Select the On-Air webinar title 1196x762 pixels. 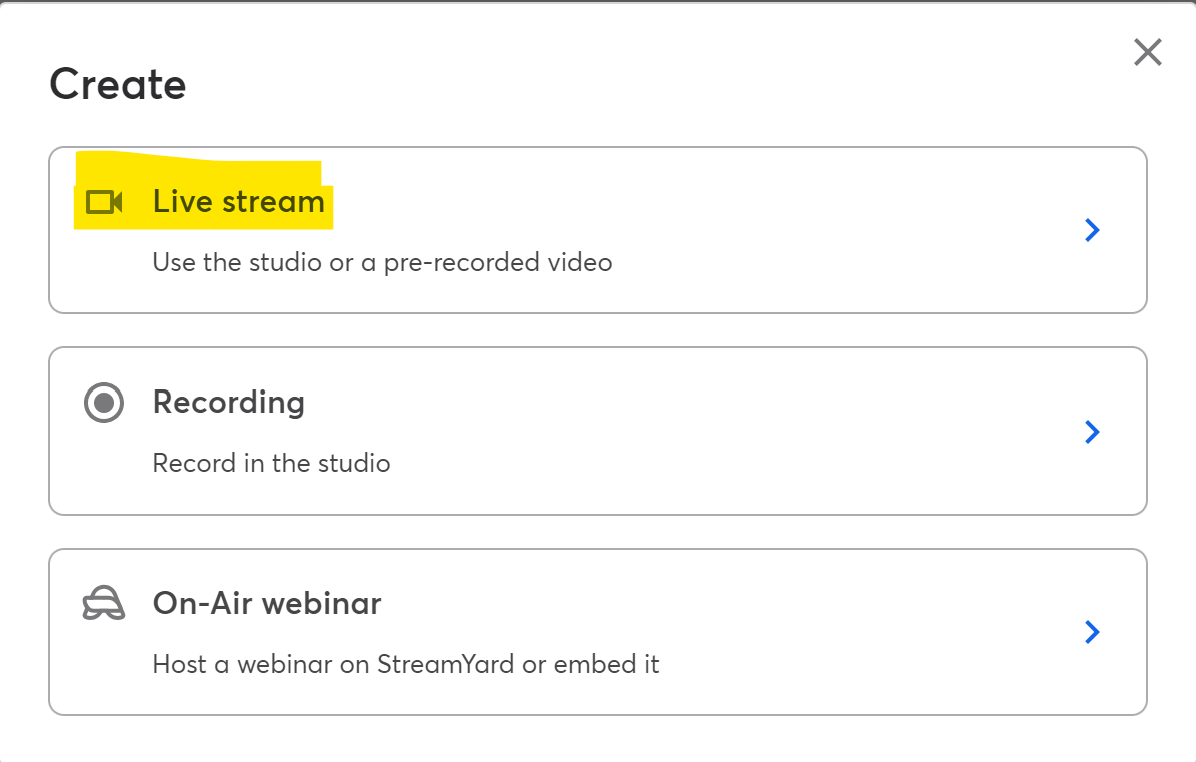point(267,603)
